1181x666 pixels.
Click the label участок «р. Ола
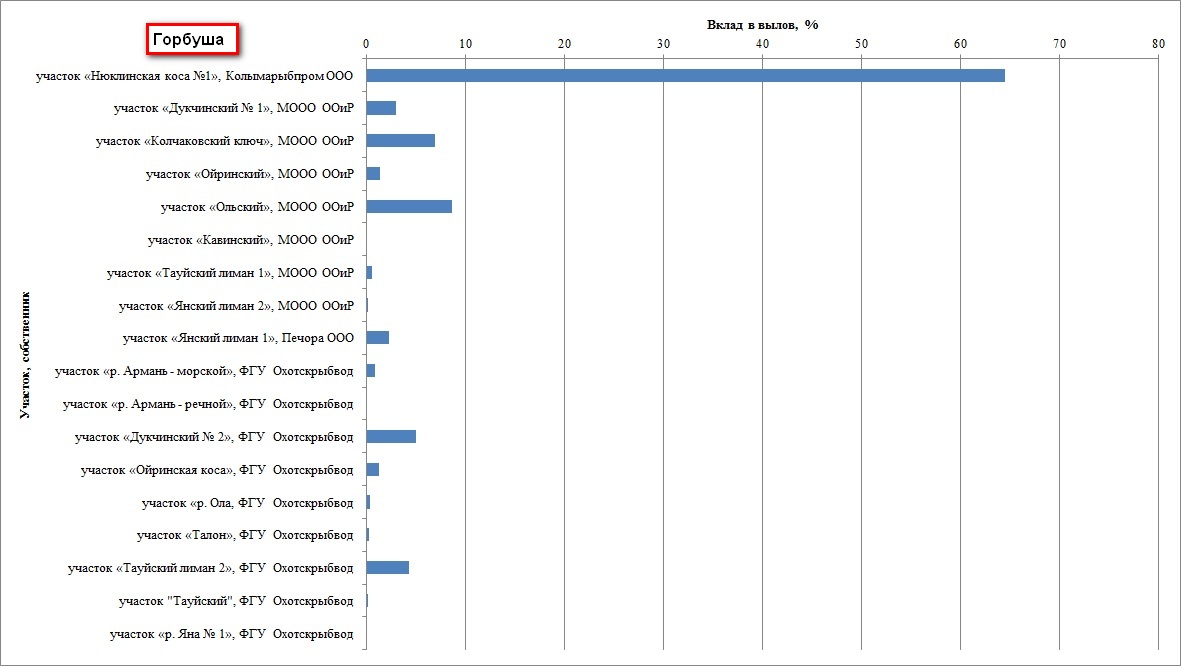(x=247, y=502)
